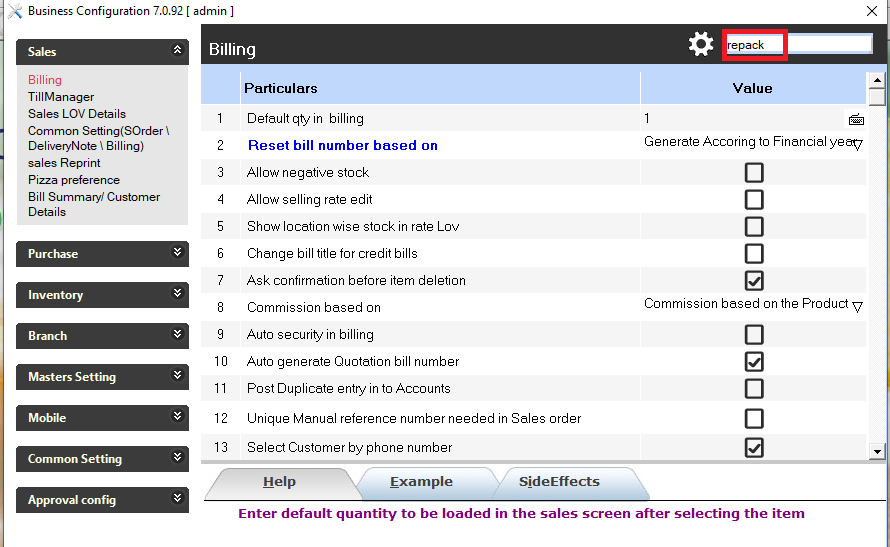Open the SideEffects tab
The height and width of the screenshot is (547, 890).
559,482
